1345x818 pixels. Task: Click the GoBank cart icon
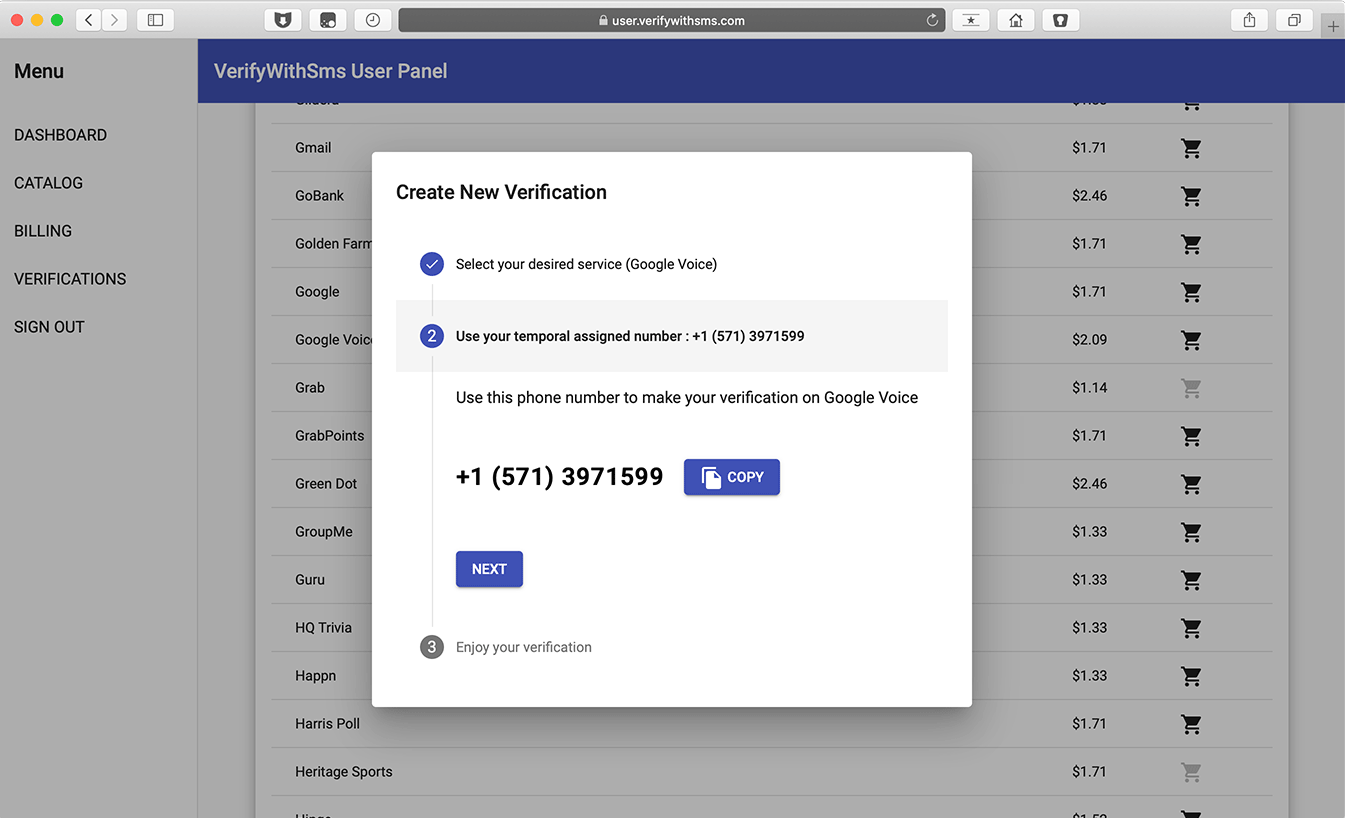pos(1191,196)
